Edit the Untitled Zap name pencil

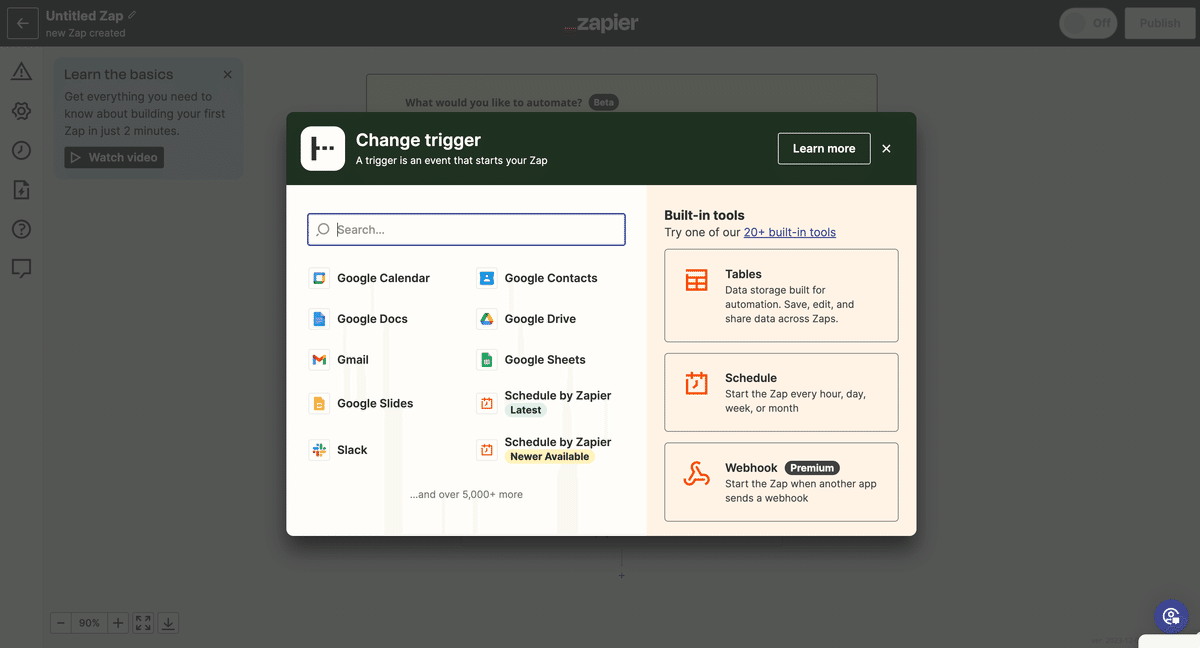132,15
